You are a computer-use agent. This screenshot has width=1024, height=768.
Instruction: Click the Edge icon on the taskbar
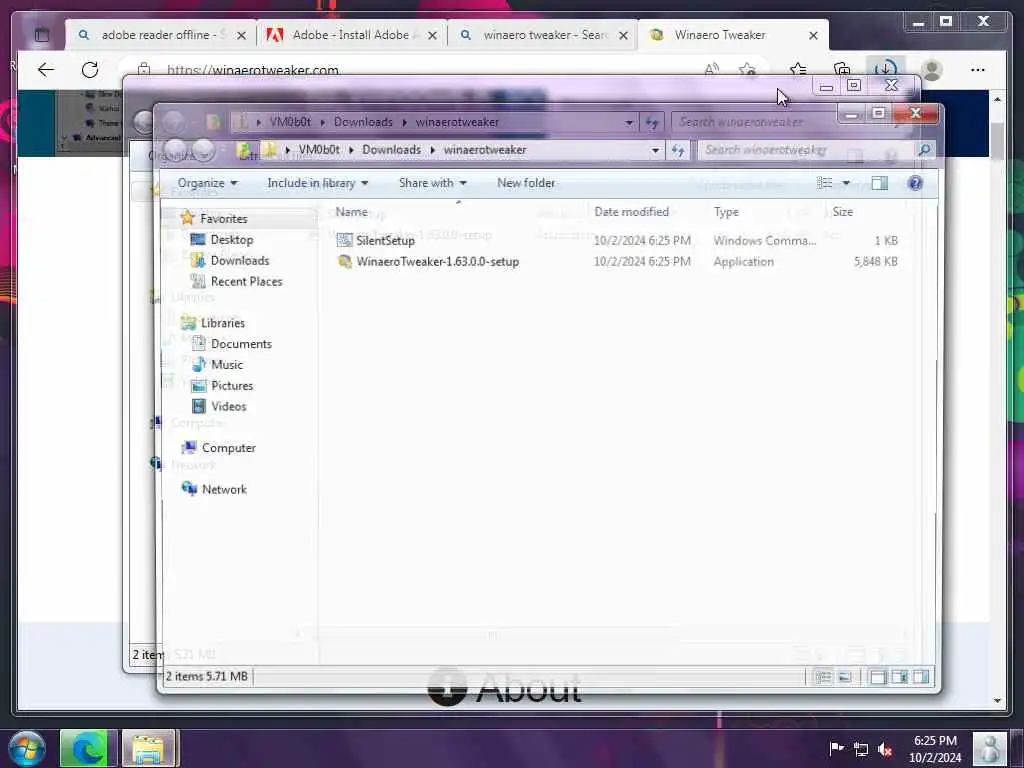(x=88, y=748)
